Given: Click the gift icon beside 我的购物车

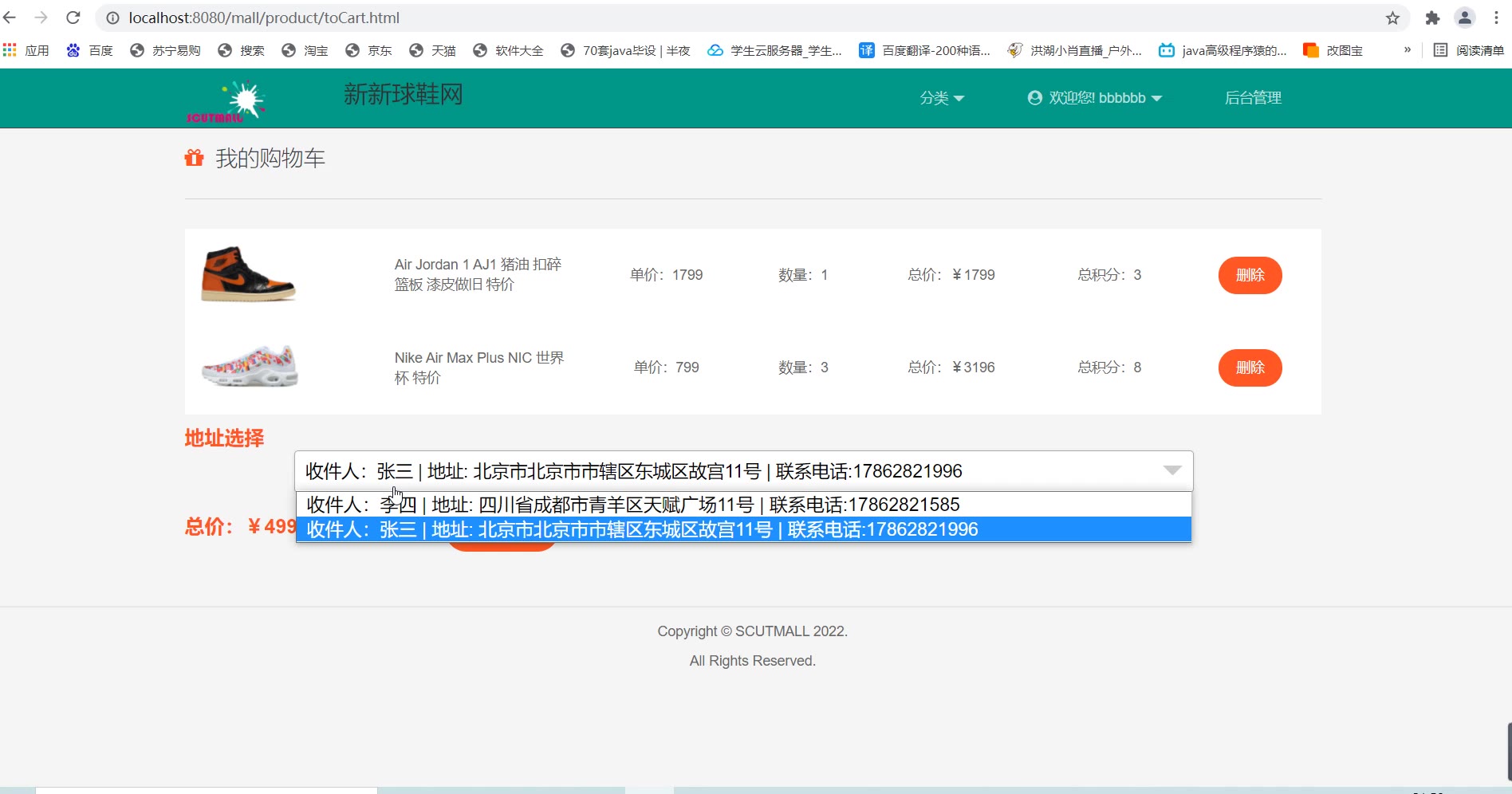Looking at the screenshot, I should [194, 158].
